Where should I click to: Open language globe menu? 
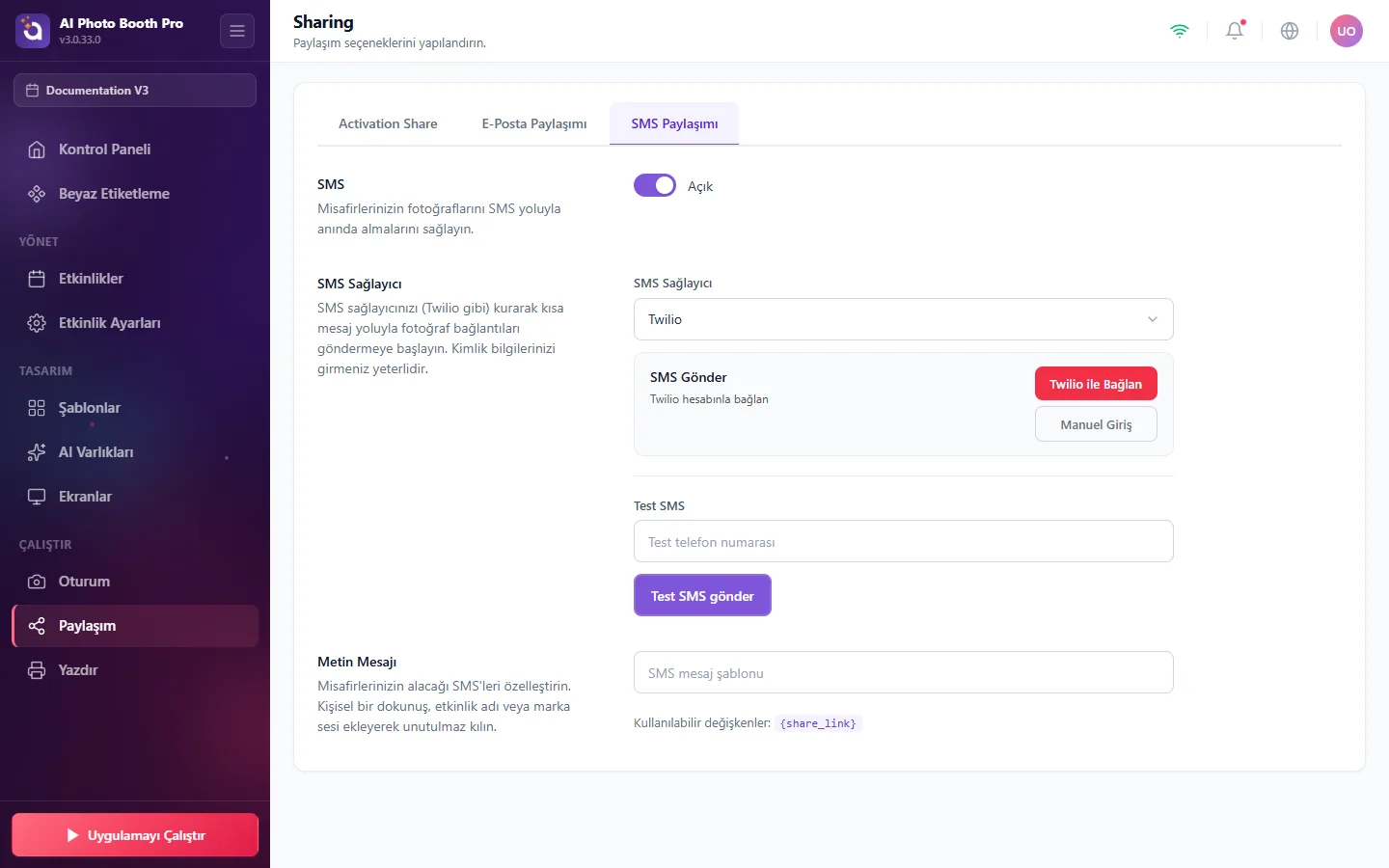tap(1290, 31)
